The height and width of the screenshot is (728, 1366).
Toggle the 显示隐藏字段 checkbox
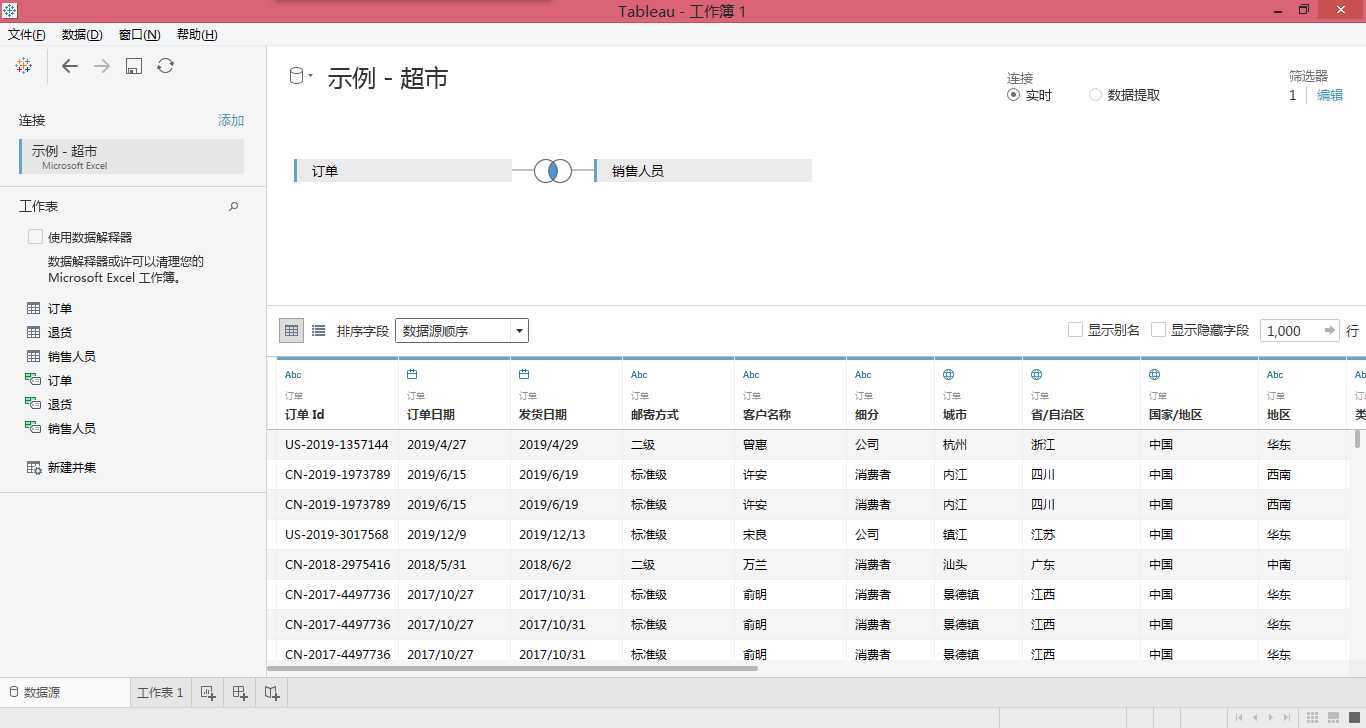coord(1159,330)
